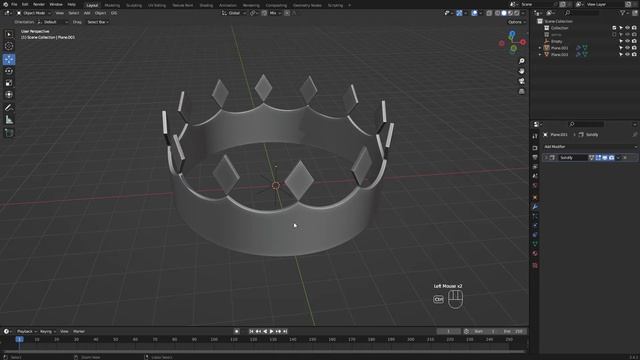Image resolution: width=640 pixels, height=360 pixels.
Task: Toggle render camera icon for Plane.003
Action: click(634, 54)
